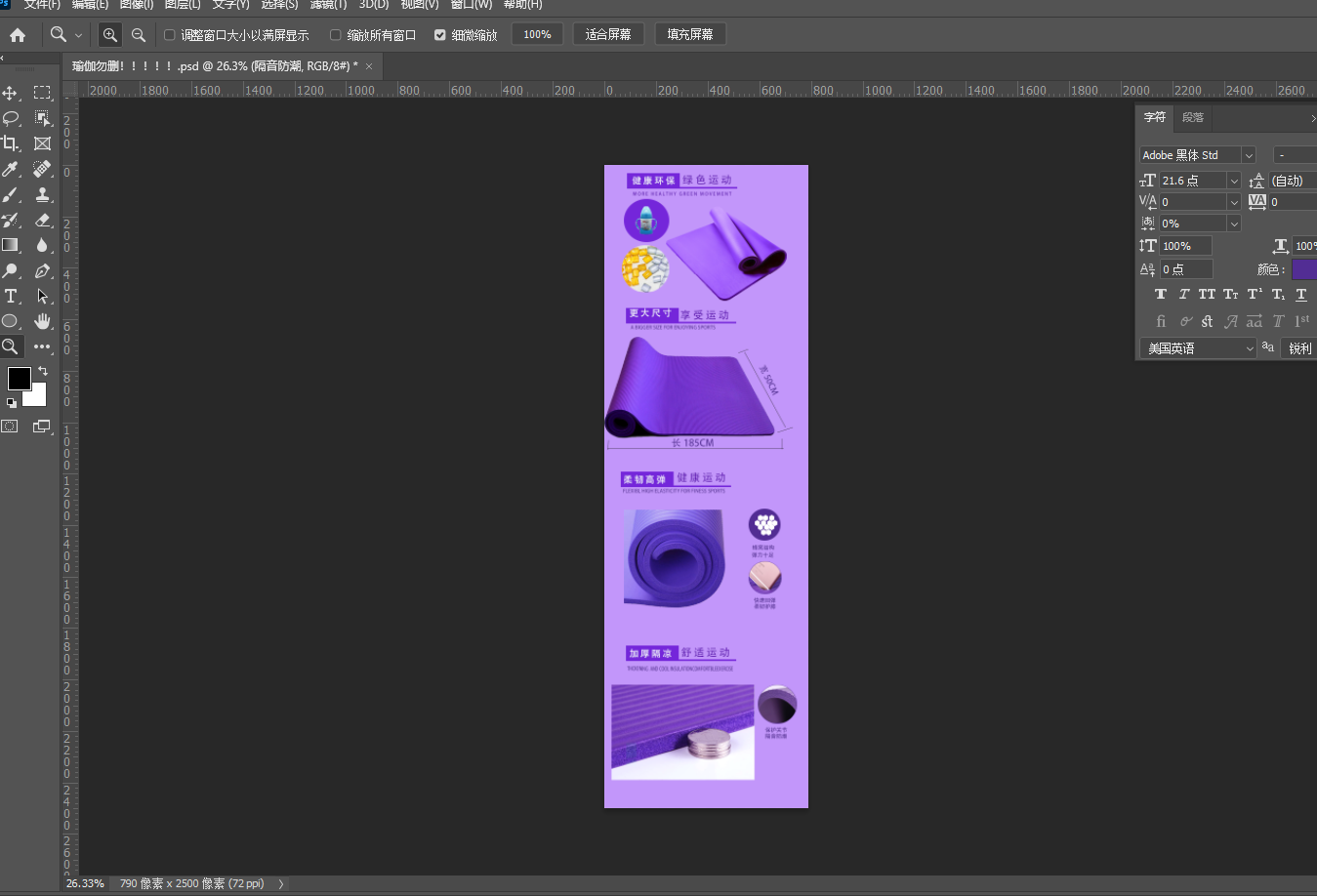The width and height of the screenshot is (1317, 896).
Task: Click the zoom out magnifier in options bar
Action: pos(139,35)
